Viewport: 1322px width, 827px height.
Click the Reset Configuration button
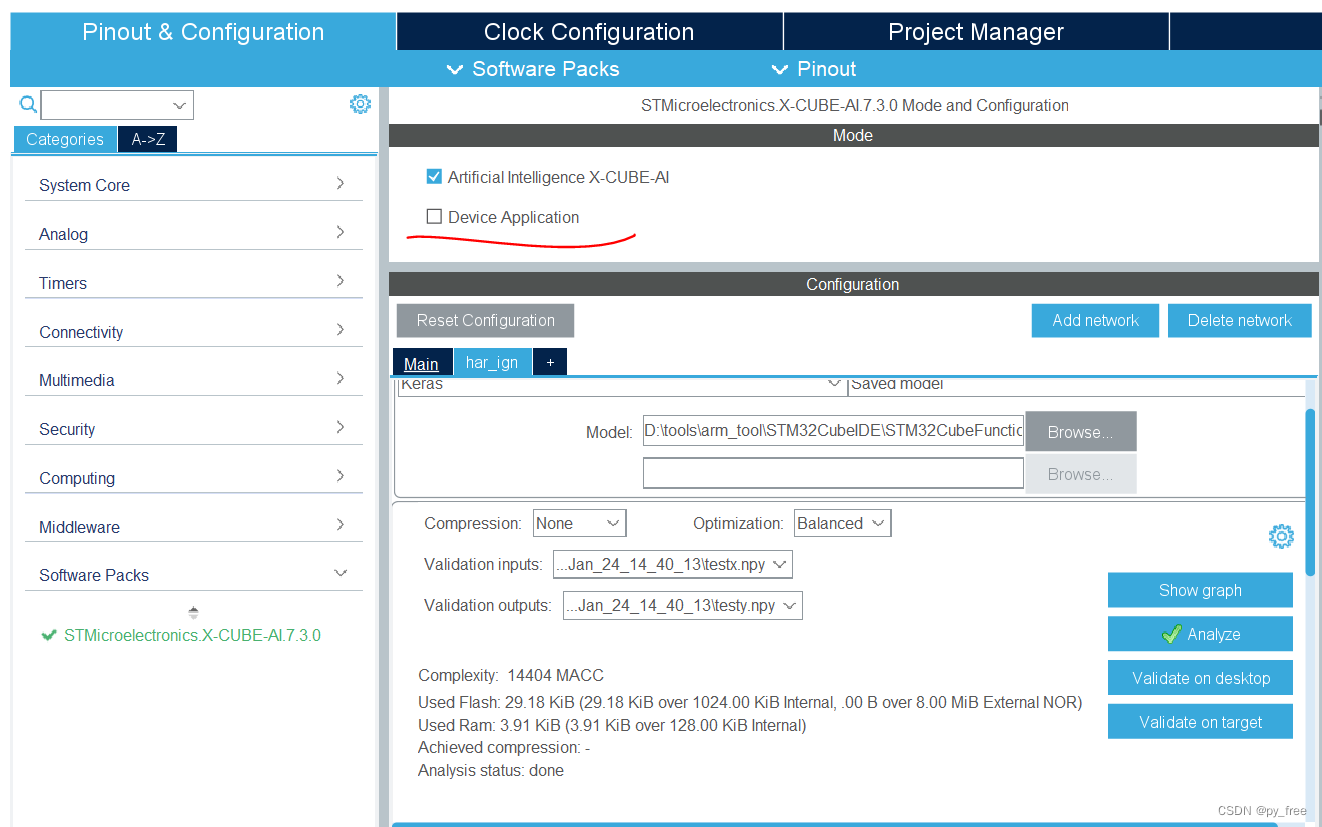point(485,320)
